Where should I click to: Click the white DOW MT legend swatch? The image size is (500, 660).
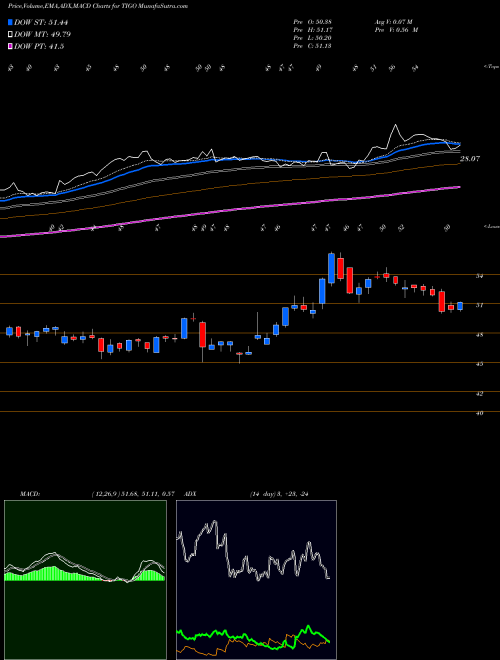[11, 35]
